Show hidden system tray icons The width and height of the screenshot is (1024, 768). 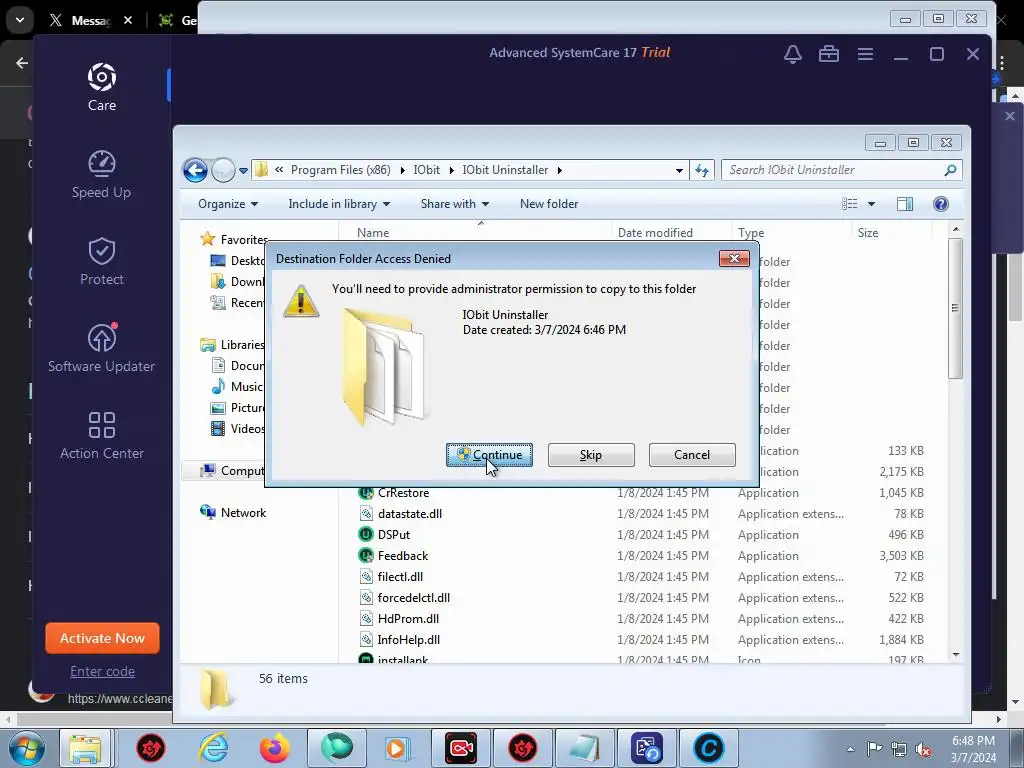(850, 749)
